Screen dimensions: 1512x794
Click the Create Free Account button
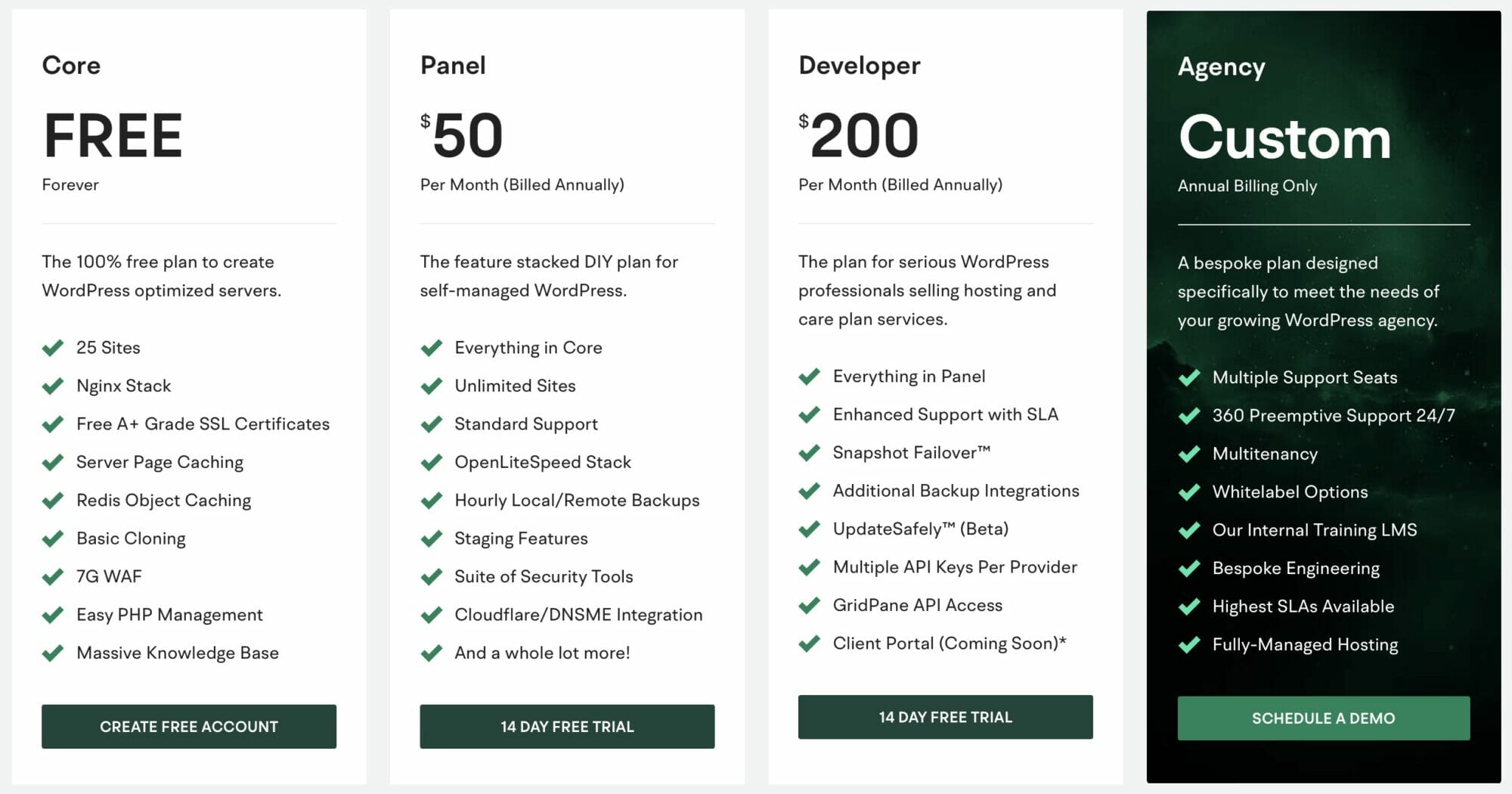(x=189, y=727)
